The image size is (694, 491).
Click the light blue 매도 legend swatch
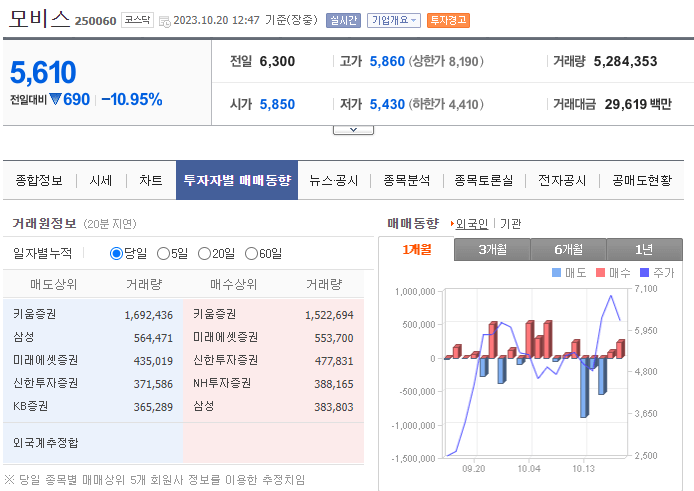point(556,272)
